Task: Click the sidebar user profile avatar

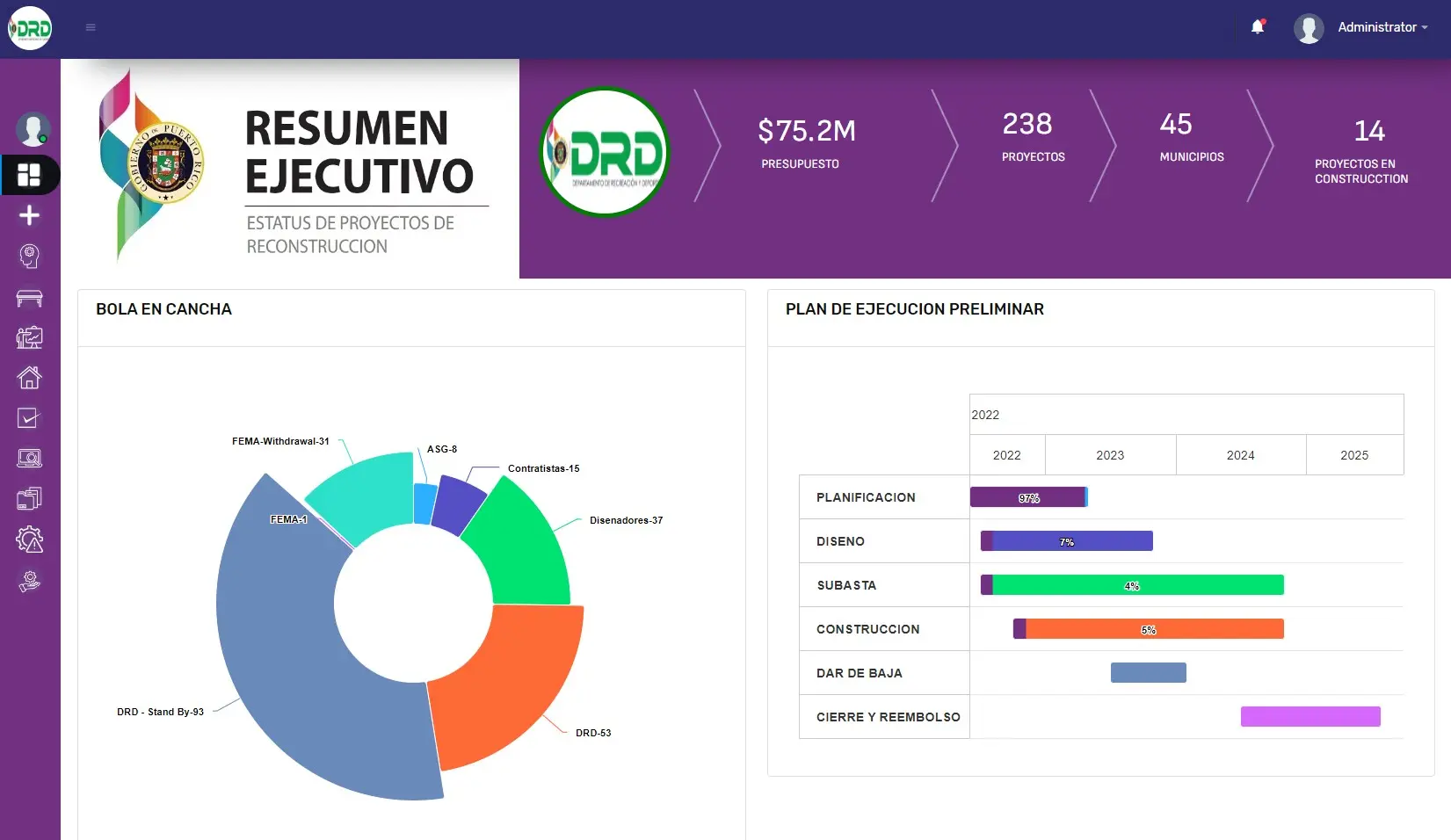Action: pyautogui.click(x=33, y=129)
